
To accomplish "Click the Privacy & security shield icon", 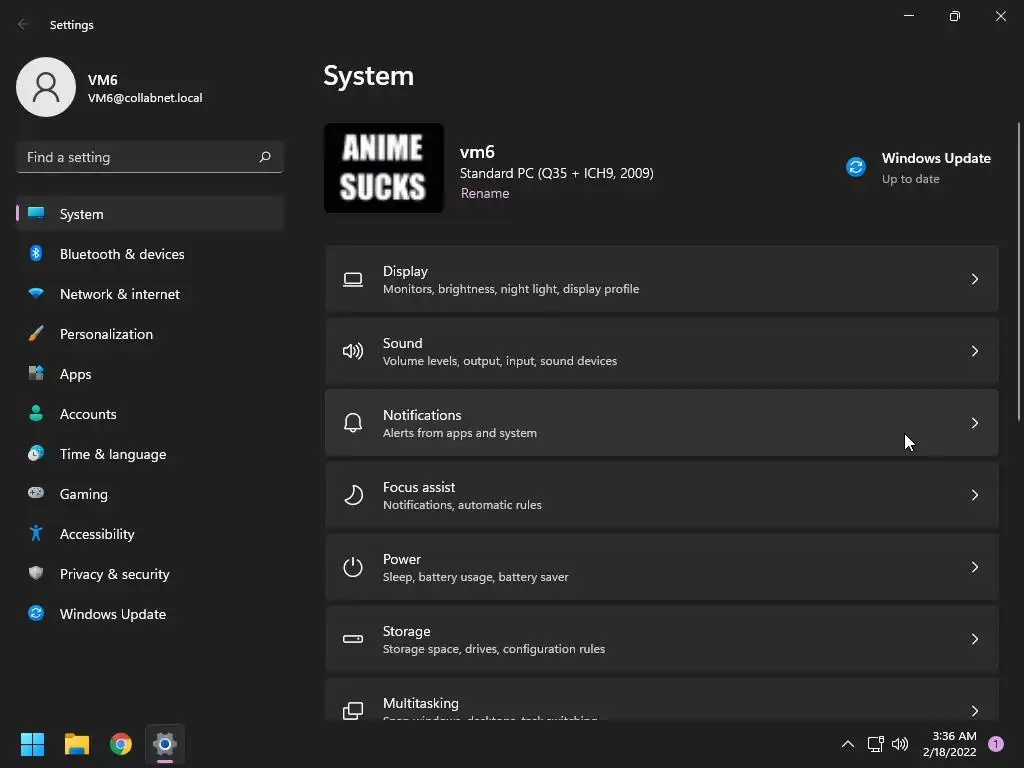I will tap(36, 573).
